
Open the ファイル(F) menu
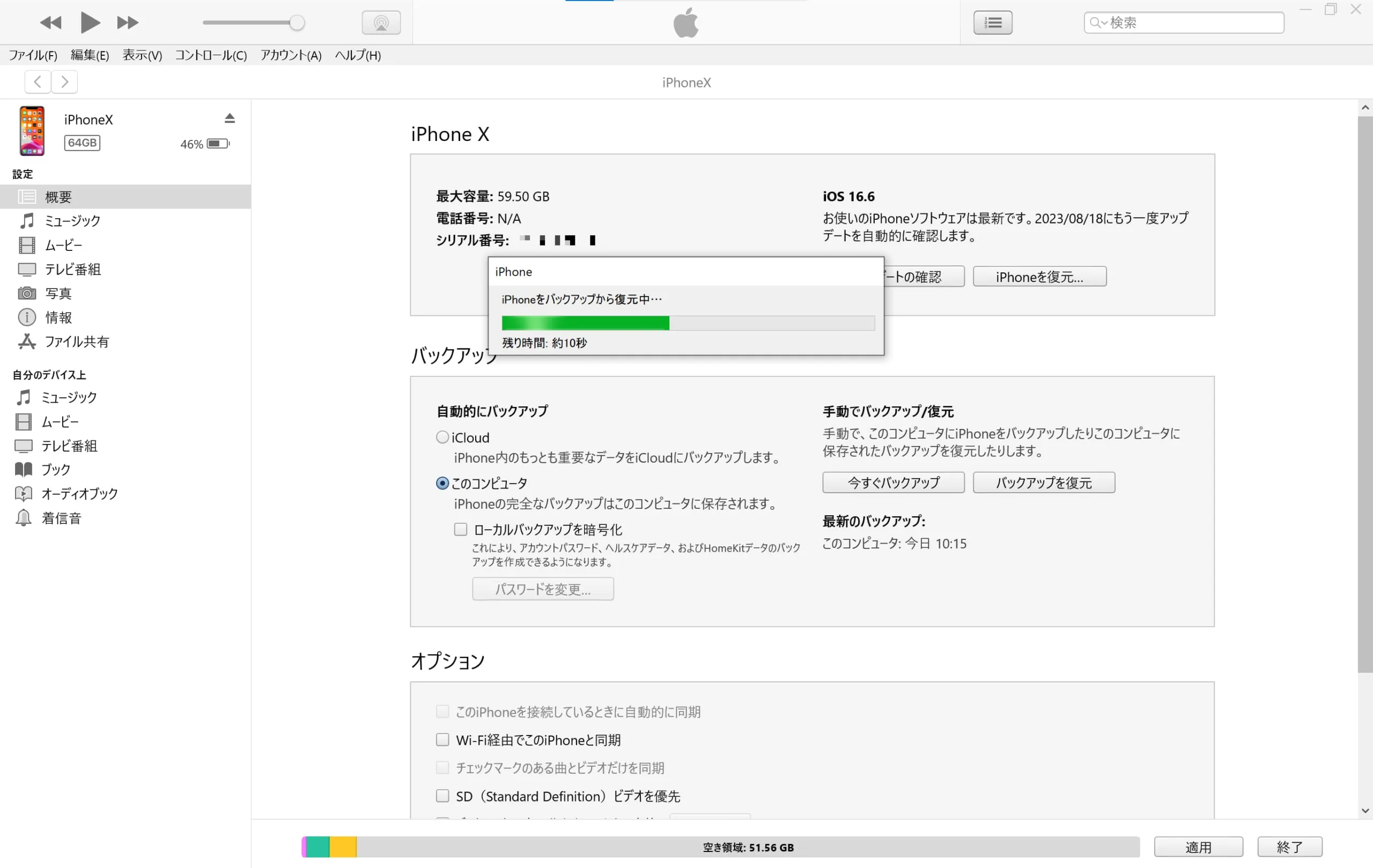tap(33, 55)
